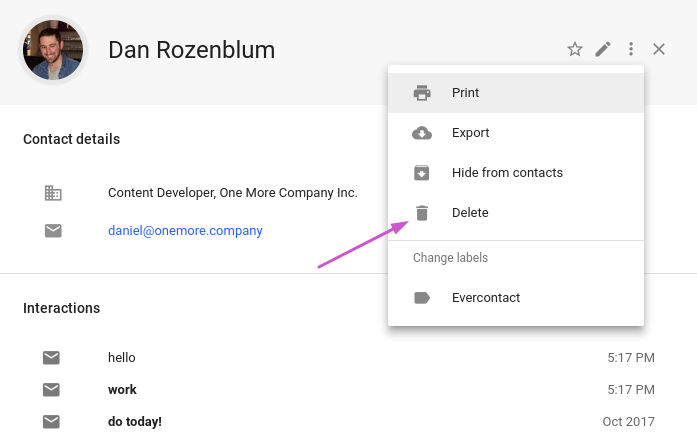Click the pencil edit contact icon

click(603, 49)
